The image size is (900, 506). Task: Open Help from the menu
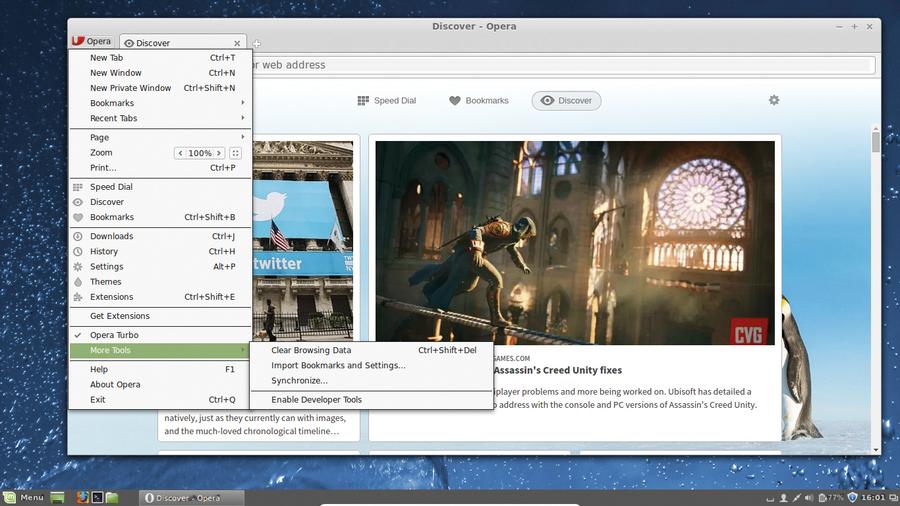[x=161, y=369]
